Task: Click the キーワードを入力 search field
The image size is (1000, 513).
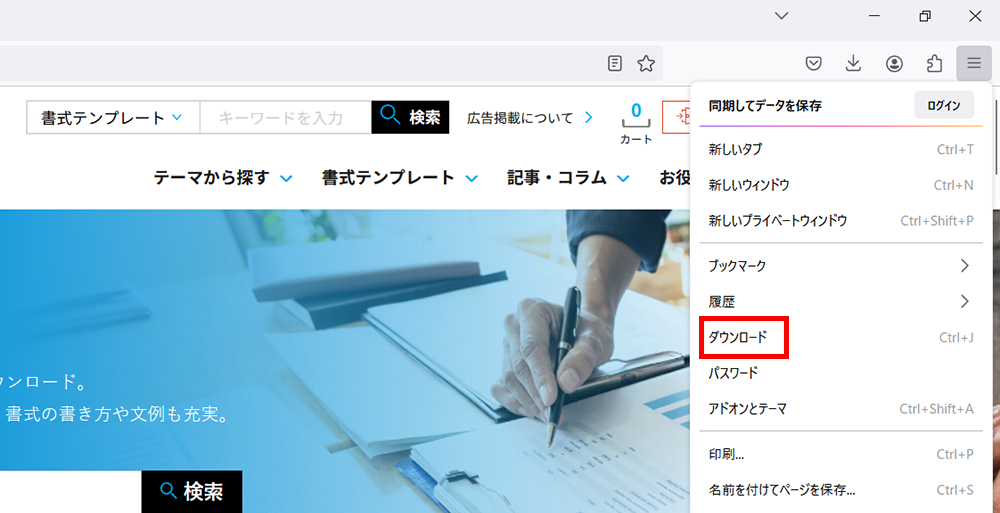Action: [286, 118]
